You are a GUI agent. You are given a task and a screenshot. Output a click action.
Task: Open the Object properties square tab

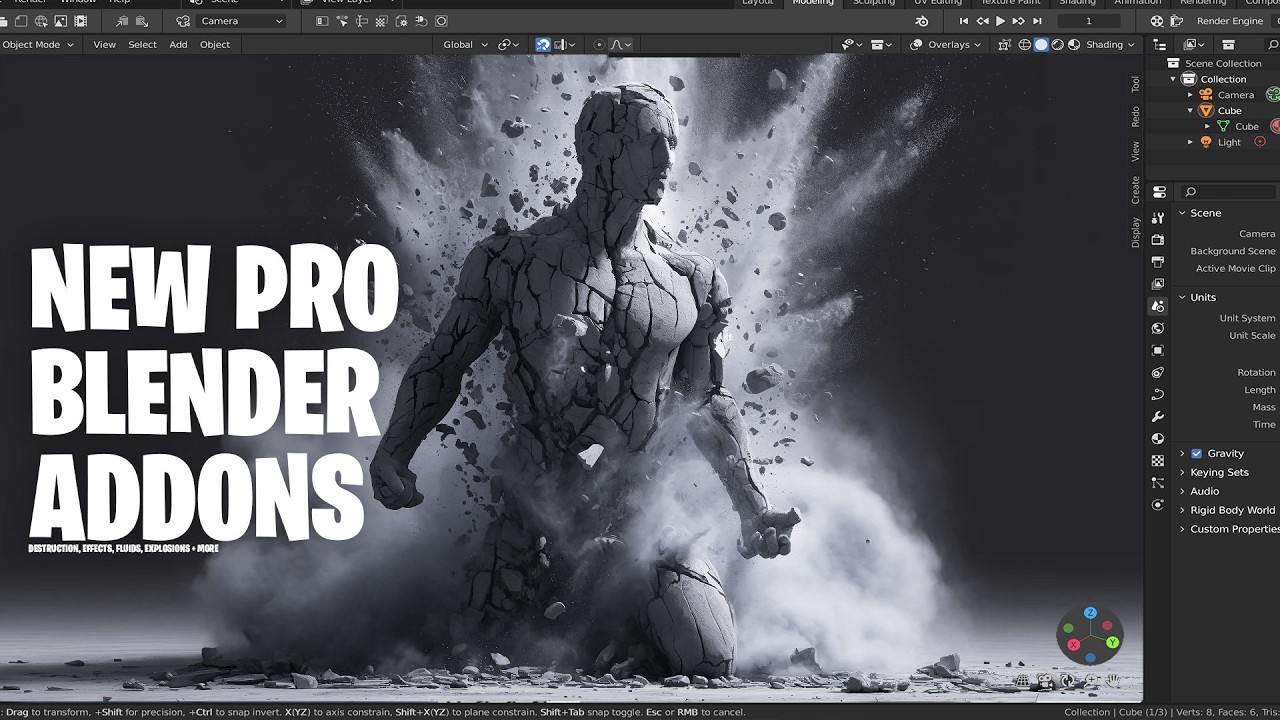(1158, 350)
